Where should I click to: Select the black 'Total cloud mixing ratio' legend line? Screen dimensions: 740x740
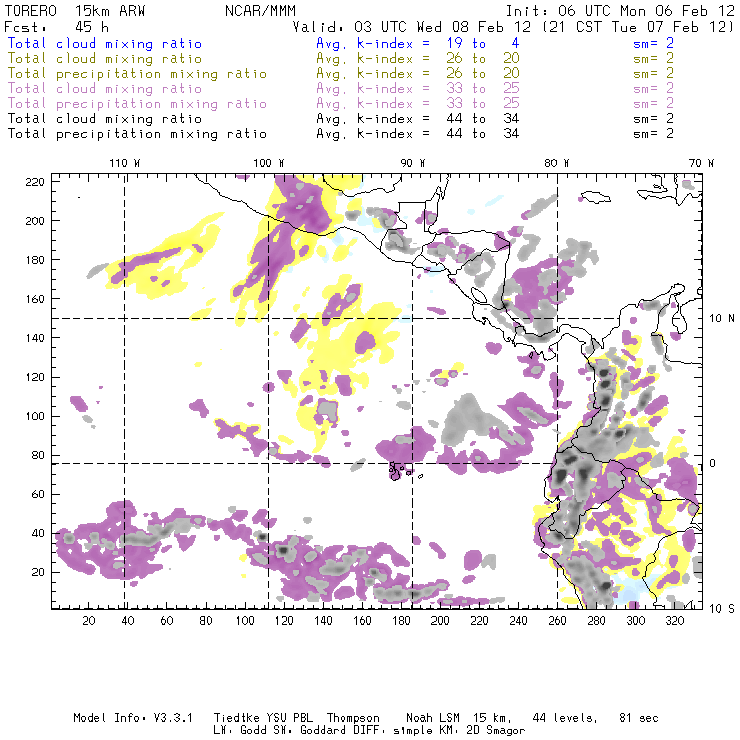coord(105,118)
